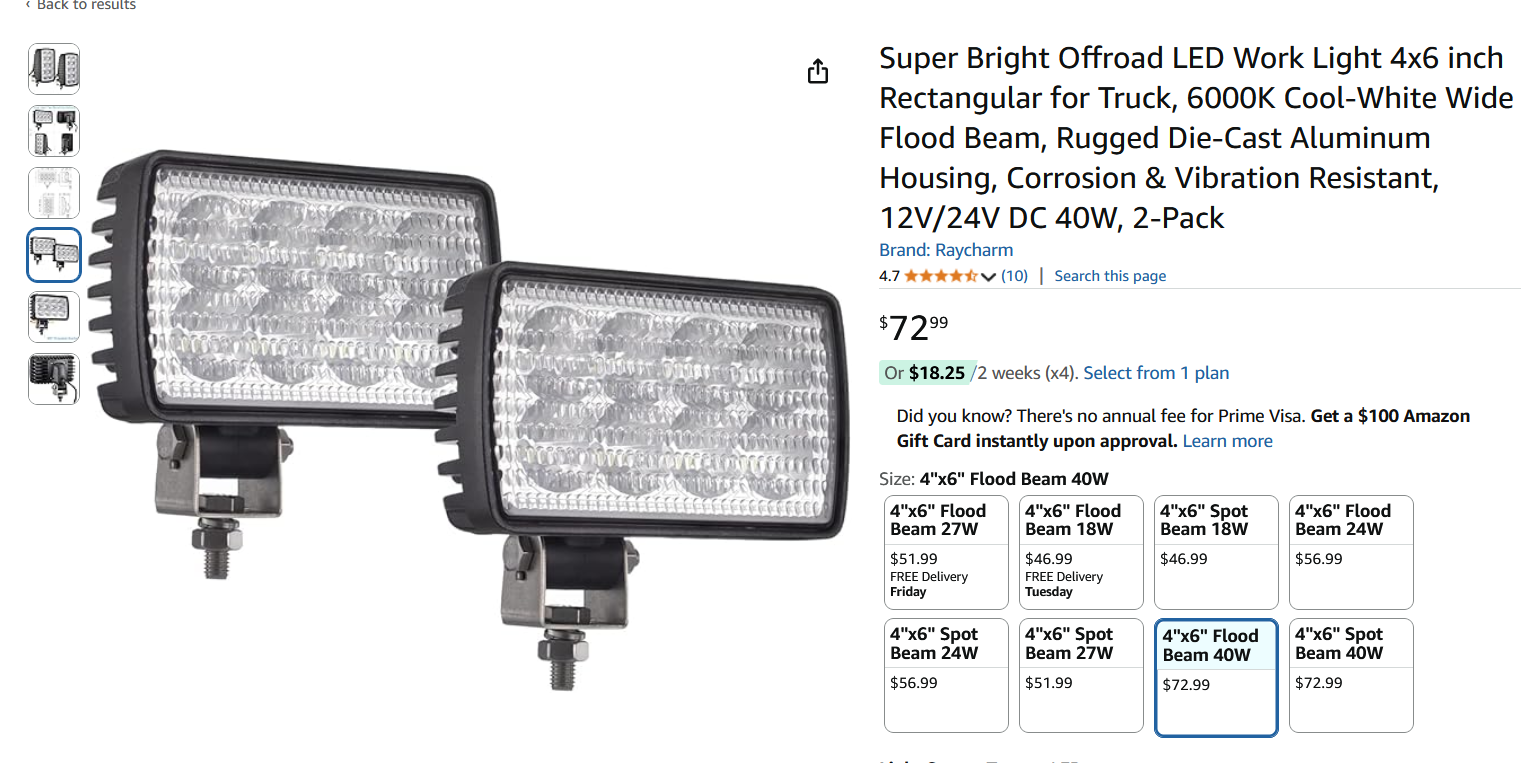Click the share icon above product image

[x=818, y=72]
